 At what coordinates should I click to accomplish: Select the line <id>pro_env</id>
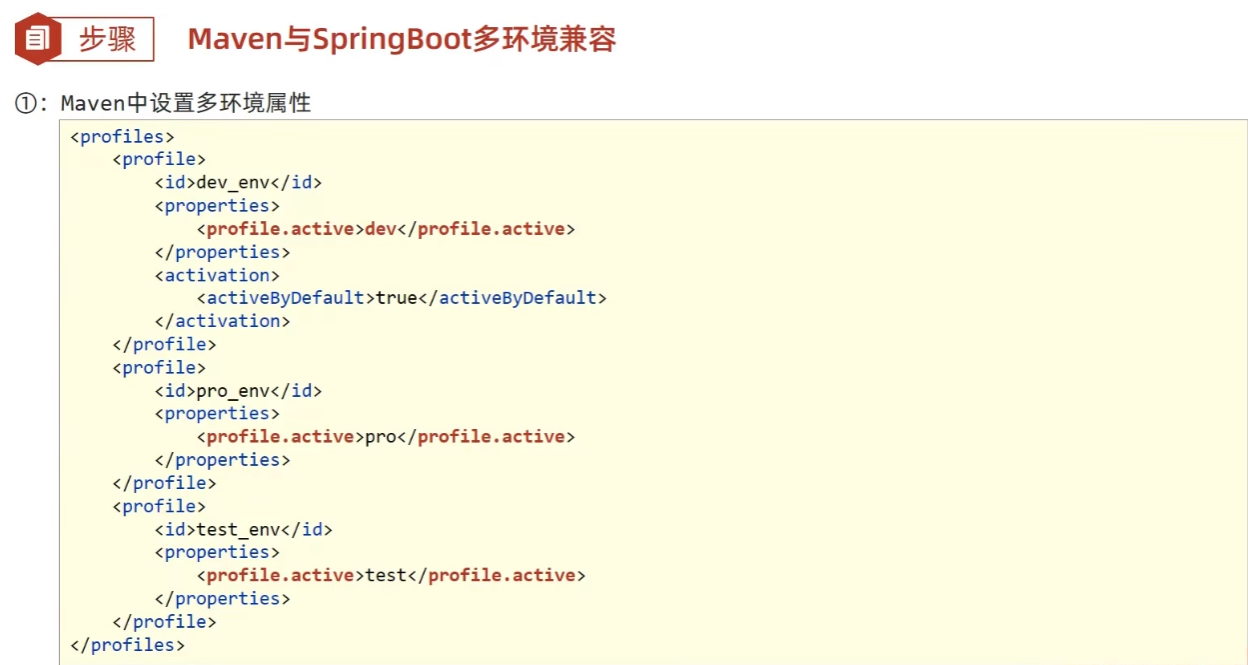pos(239,390)
